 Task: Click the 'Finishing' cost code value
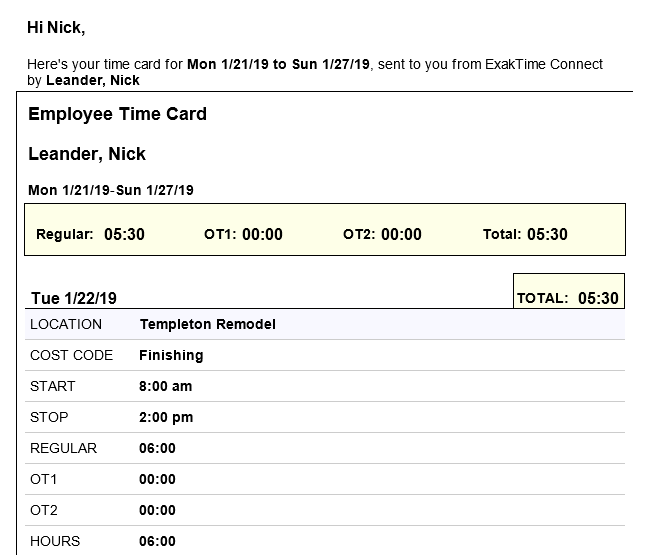171,355
